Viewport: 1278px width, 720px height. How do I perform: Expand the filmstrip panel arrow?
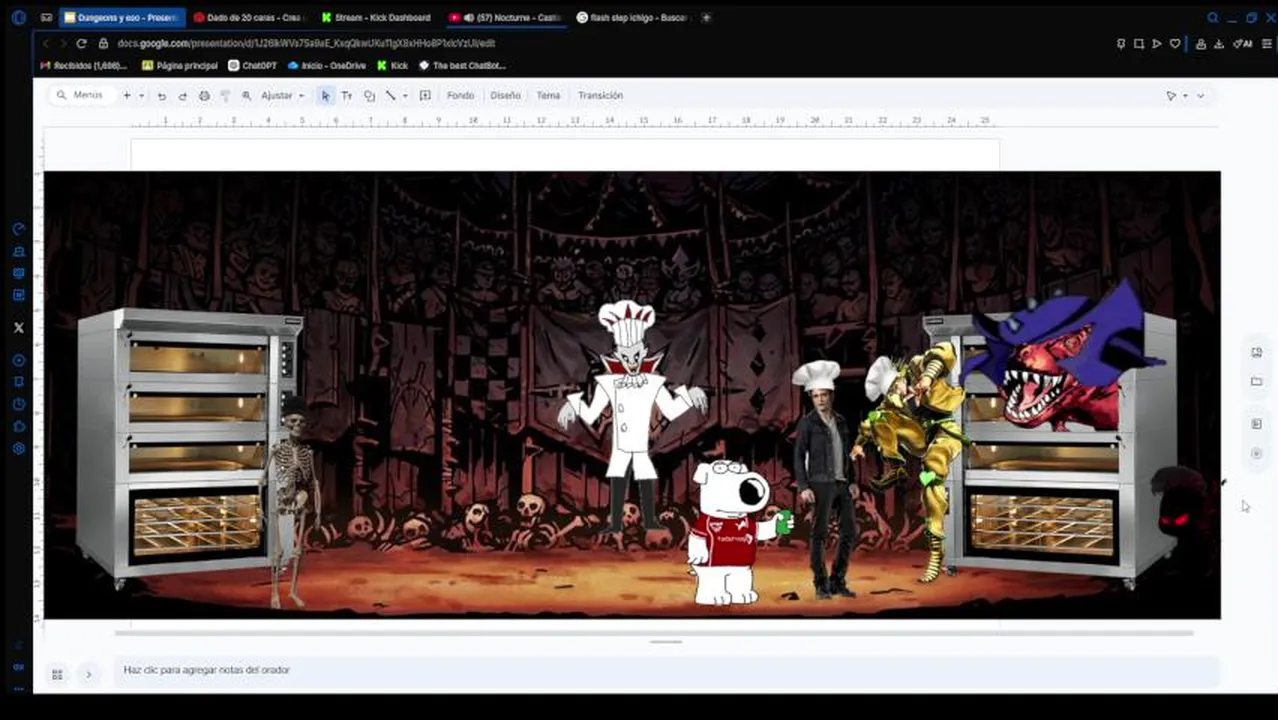(x=88, y=675)
